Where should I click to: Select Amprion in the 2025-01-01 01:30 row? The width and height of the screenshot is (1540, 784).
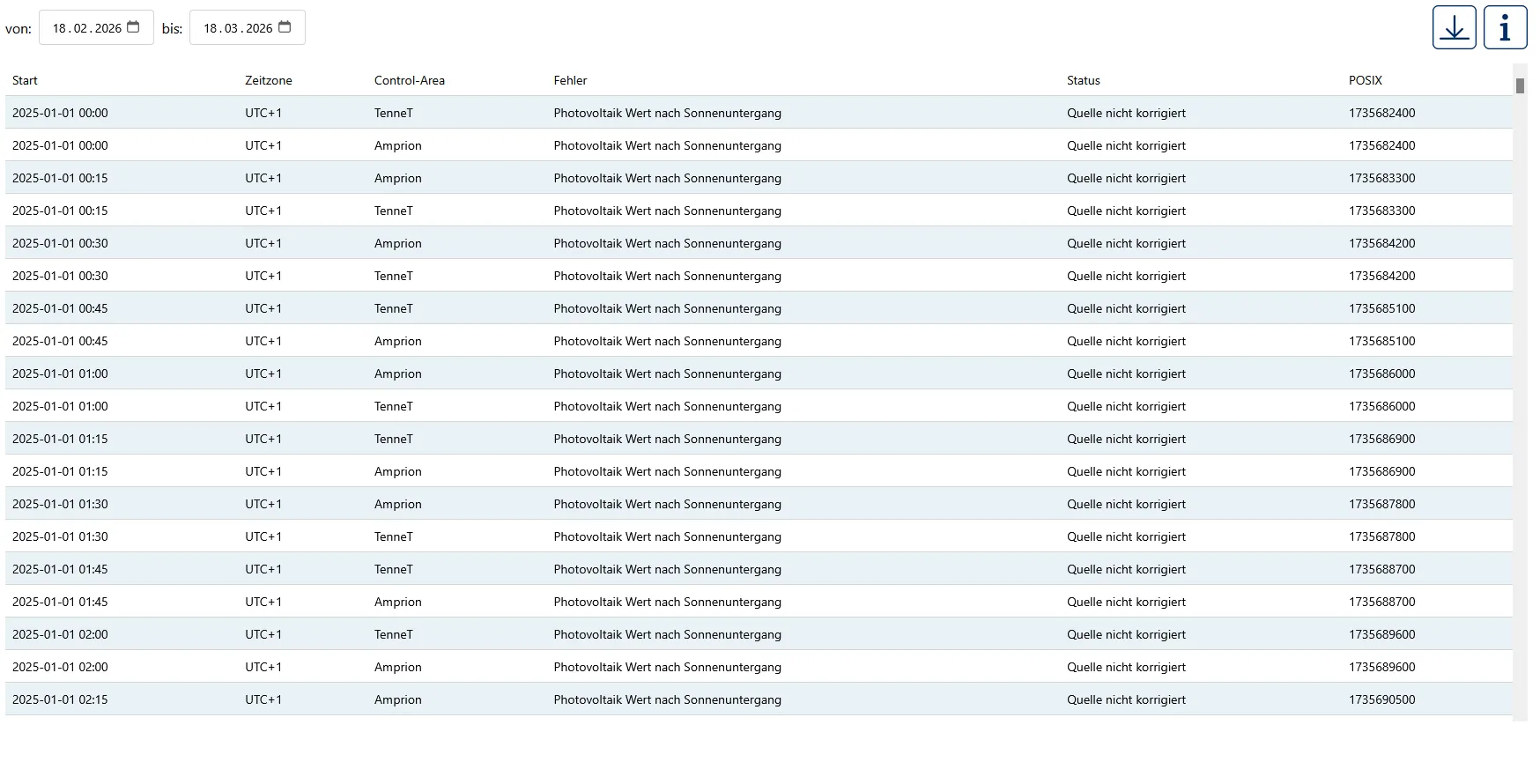tap(398, 504)
